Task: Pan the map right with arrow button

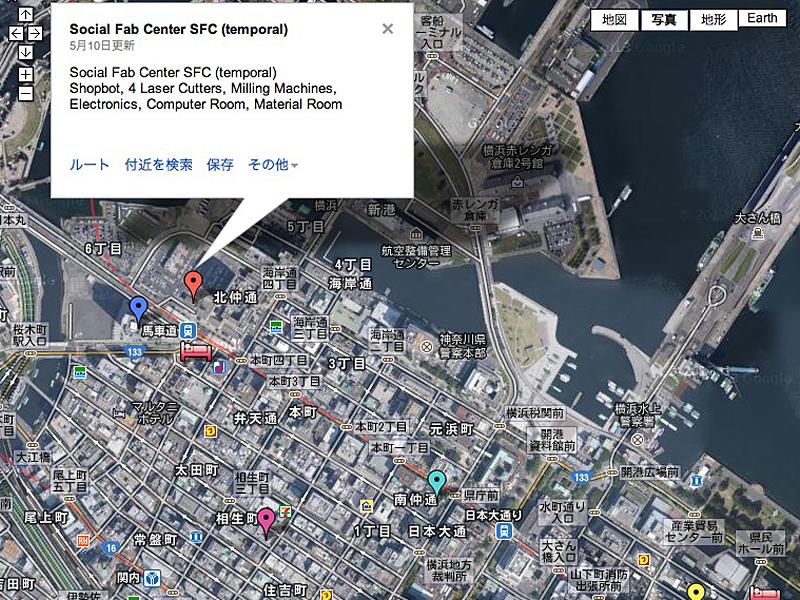Action: [x=35, y=34]
